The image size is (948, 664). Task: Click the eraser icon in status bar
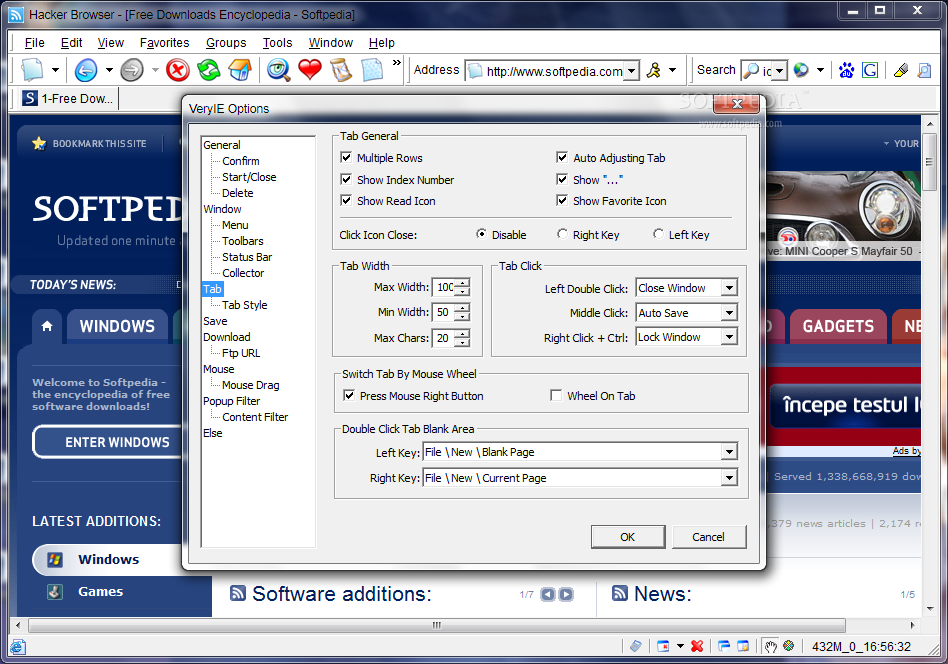click(x=635, y=646)
